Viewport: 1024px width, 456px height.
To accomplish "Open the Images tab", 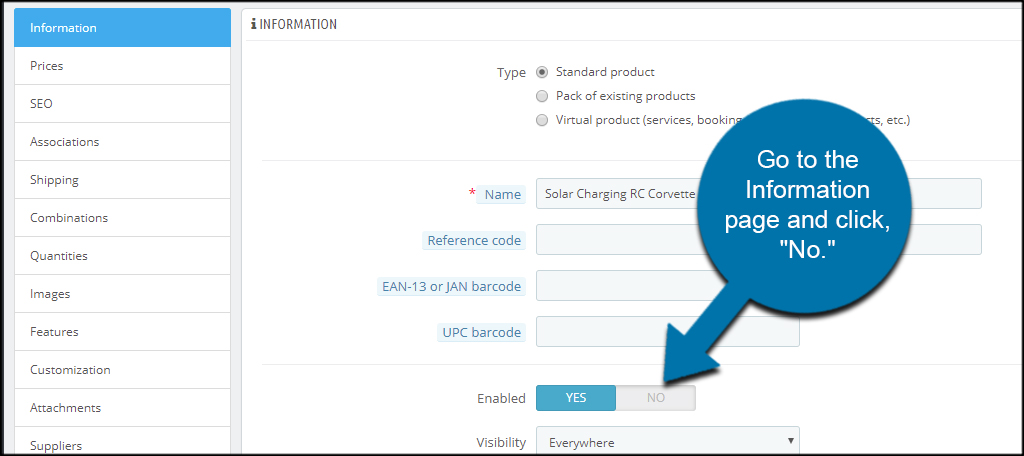I will 122,294.
